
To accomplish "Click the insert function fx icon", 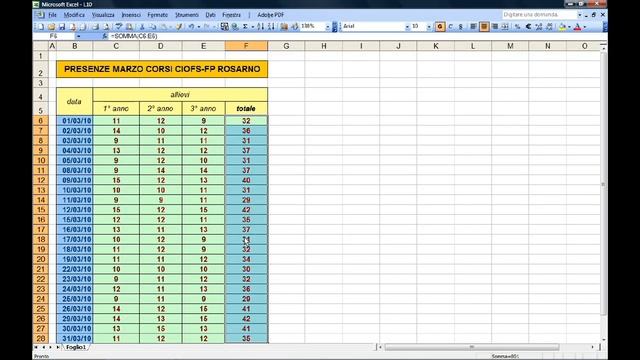I will 105,36.
